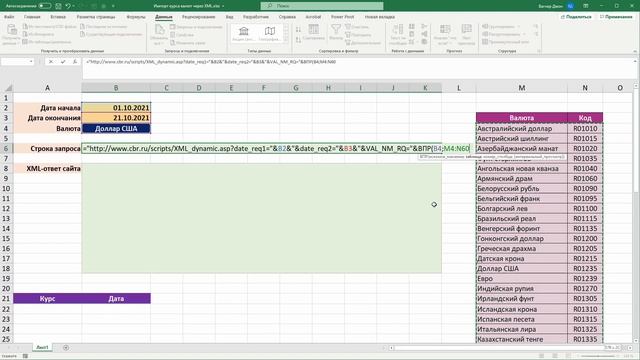Screen dimensions: 640x360
Task: Click the From Table/Range icon
Action: (x=25, y=42)
